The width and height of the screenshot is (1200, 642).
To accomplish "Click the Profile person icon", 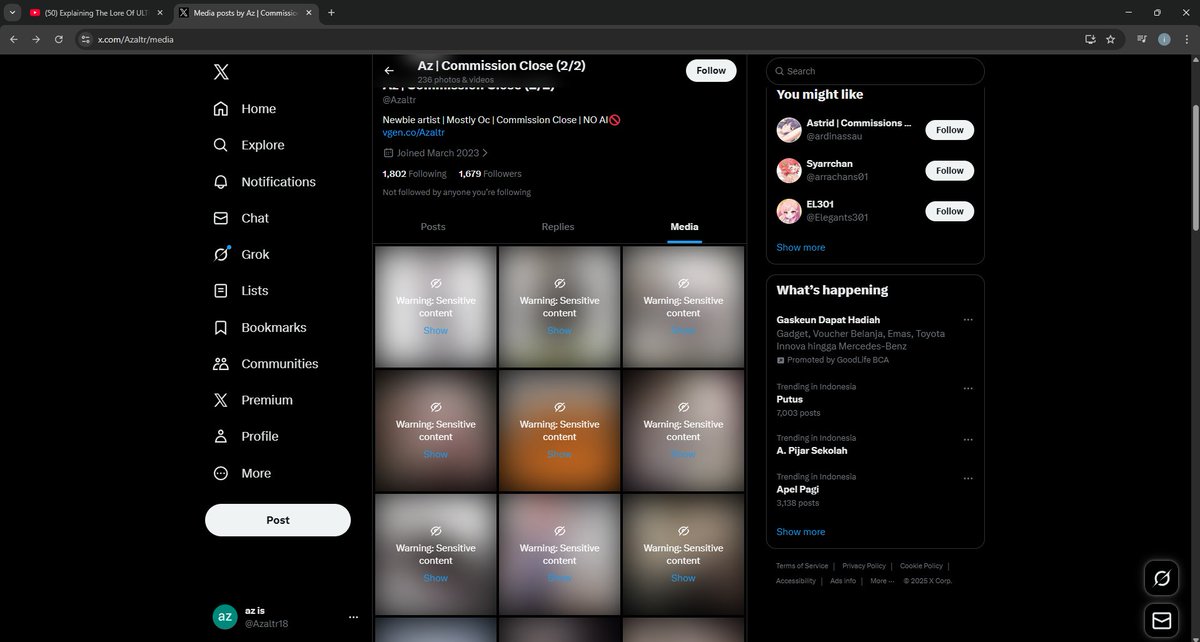I will (x=221, y=436).
